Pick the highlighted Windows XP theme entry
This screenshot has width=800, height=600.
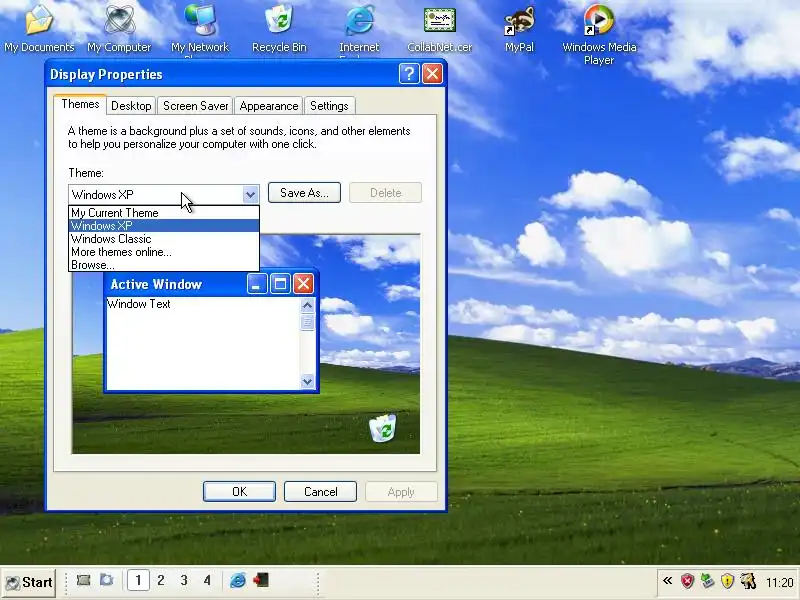tap(164, 226)
